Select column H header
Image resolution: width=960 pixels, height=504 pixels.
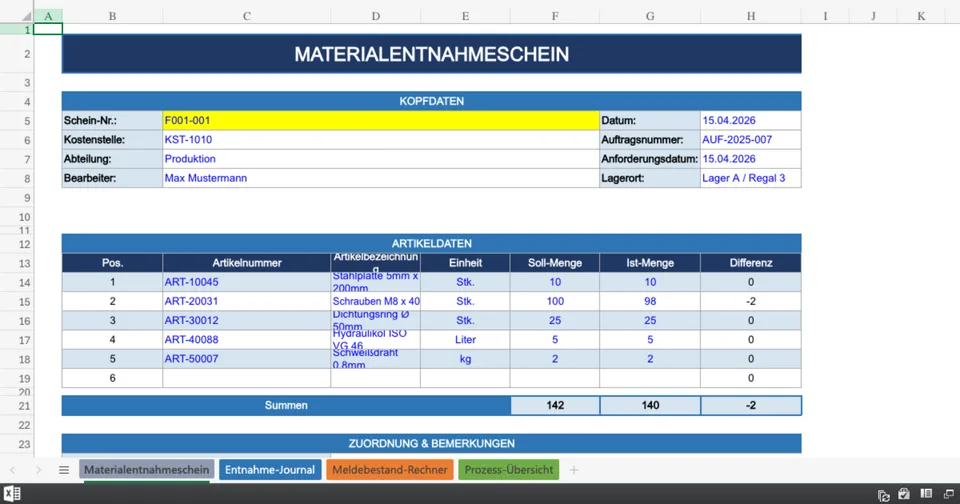click(751, 17)
